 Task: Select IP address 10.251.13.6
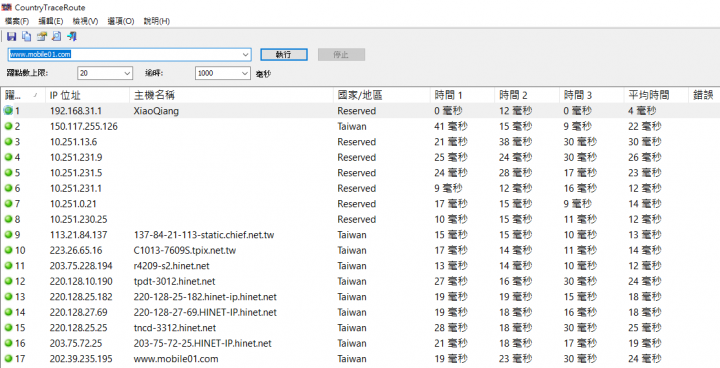[73, 142]
